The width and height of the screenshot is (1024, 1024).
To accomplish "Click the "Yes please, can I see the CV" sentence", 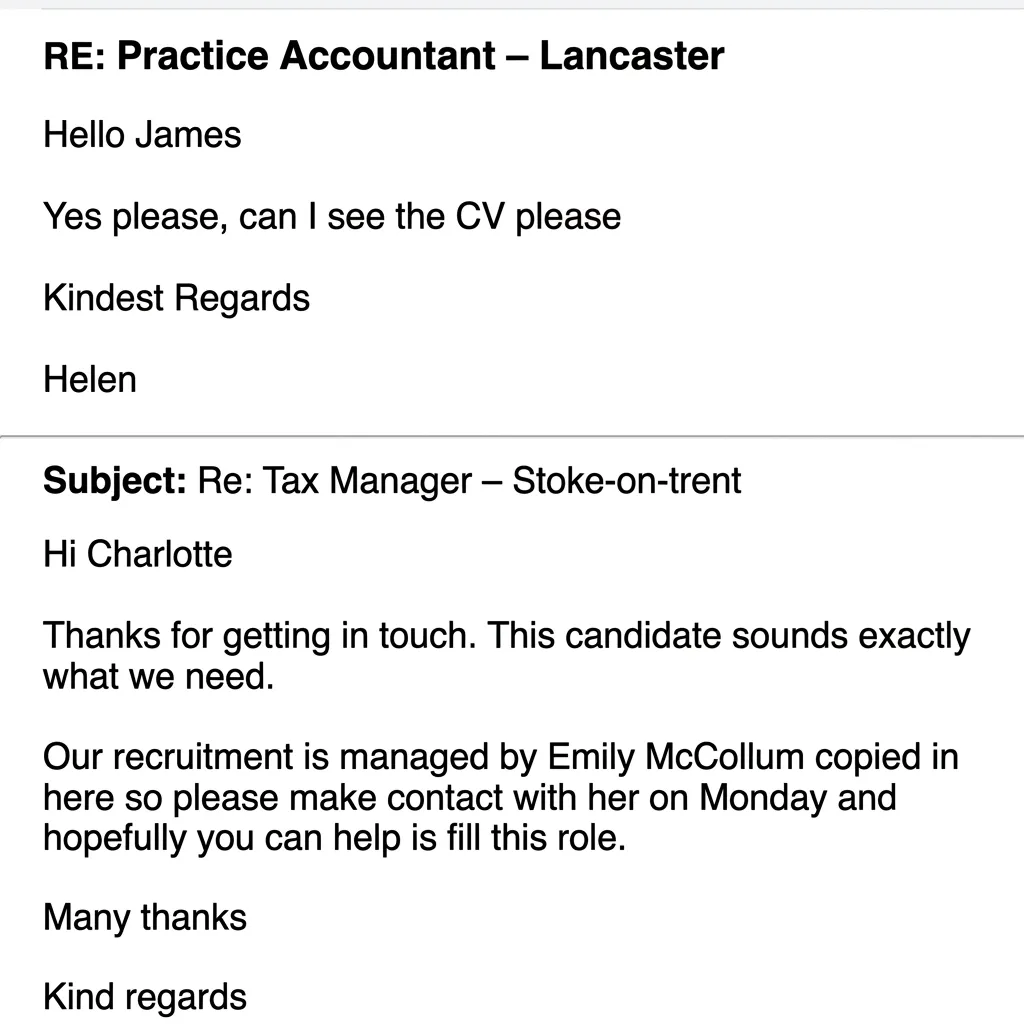I will pyautogui.click(x=332, y=216).
